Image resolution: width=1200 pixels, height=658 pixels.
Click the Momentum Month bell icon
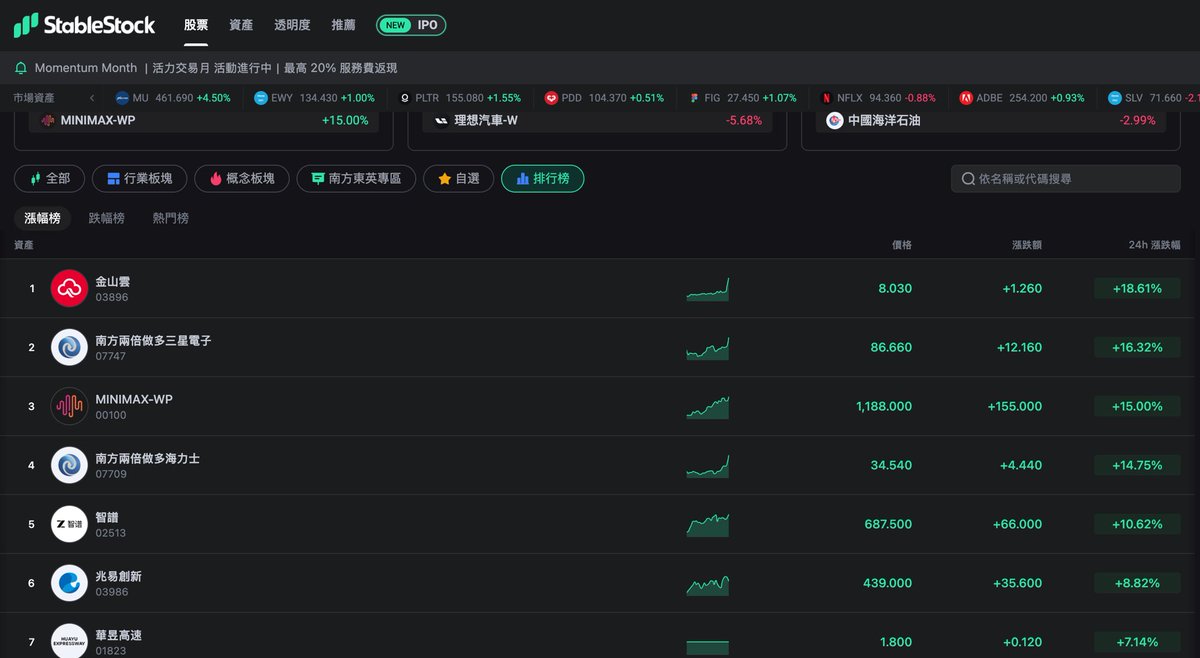coord(21,68)
